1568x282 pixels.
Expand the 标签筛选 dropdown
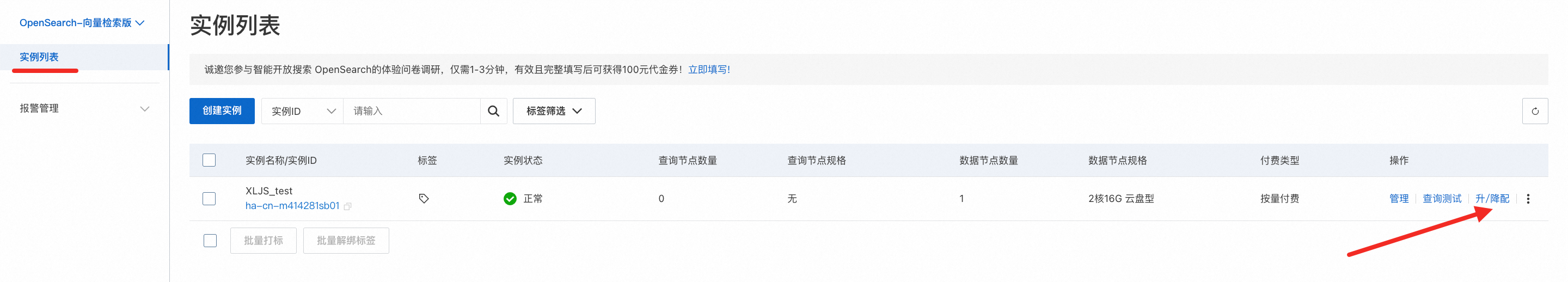554,111
